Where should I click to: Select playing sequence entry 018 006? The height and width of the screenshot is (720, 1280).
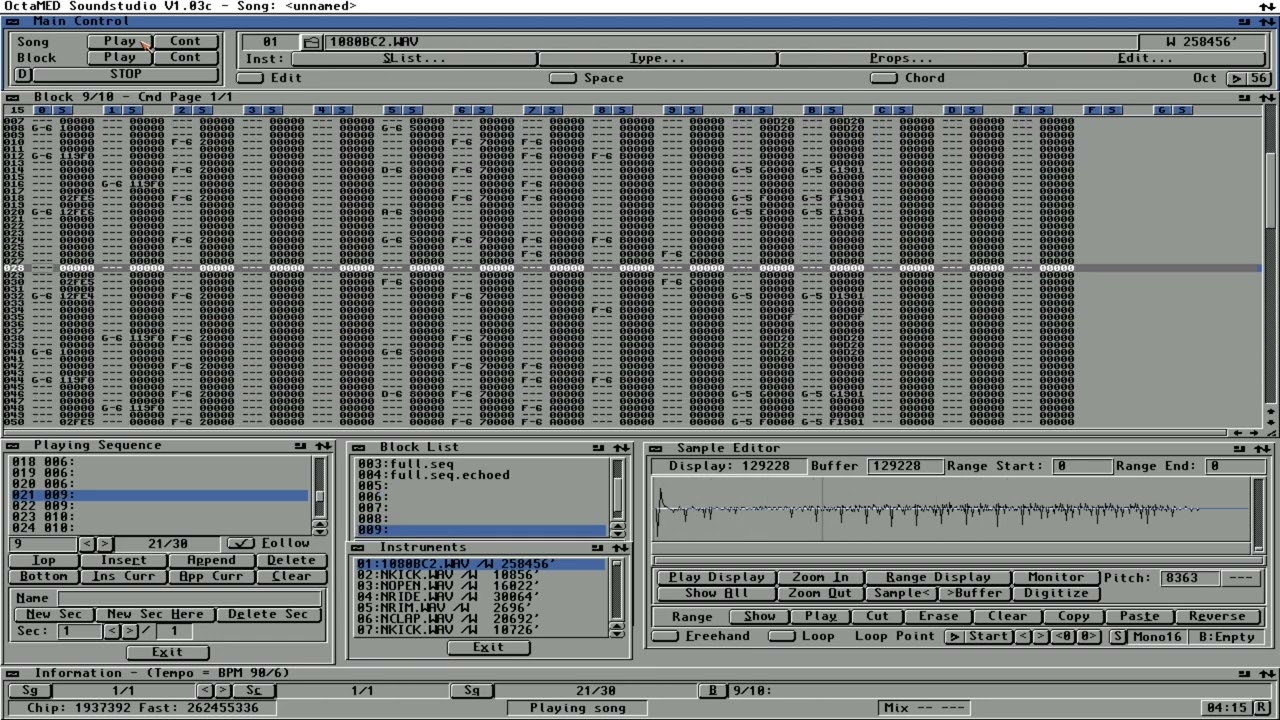160,462
